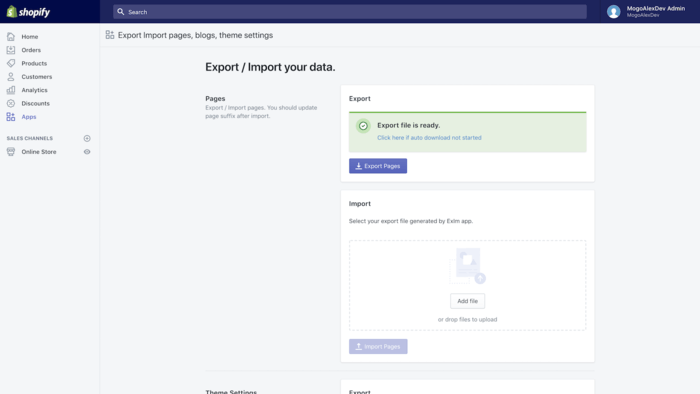The height and width of the screenshot is (394, 700).
Task: Click the user avatar icon
Action: [x=613, y=12]
